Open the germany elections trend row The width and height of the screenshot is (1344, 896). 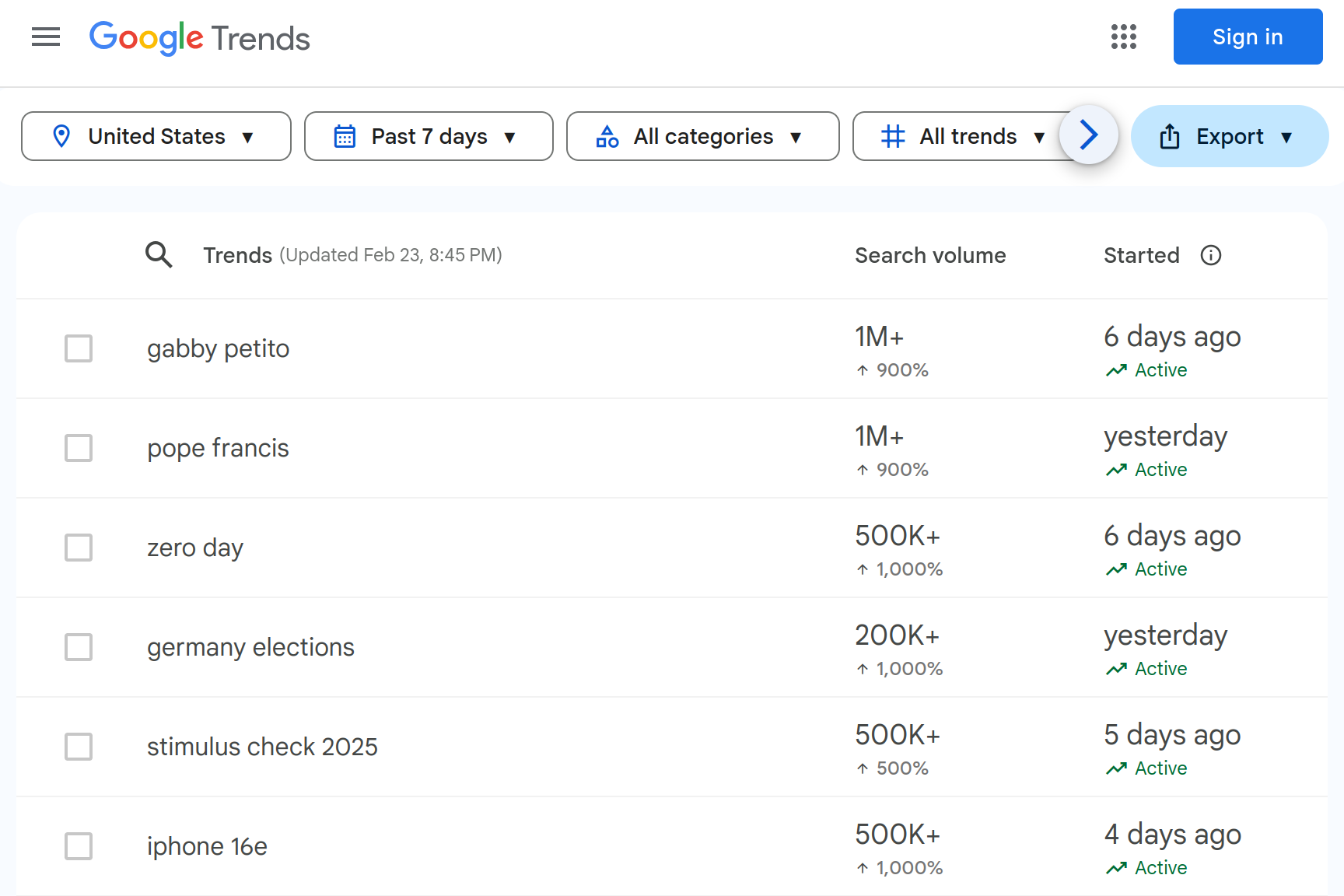pos(671,647)
